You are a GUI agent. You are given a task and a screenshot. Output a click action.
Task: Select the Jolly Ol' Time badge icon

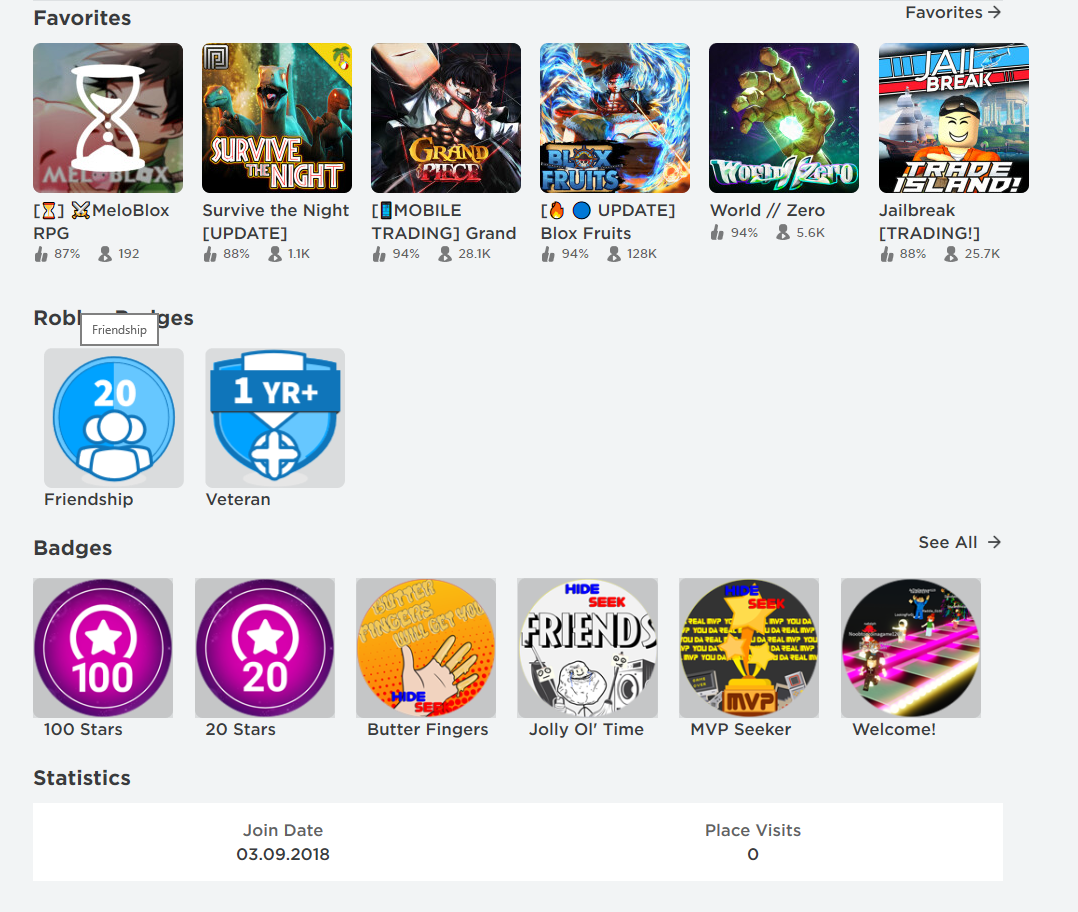pyautogui.click(x=588, y=648)
